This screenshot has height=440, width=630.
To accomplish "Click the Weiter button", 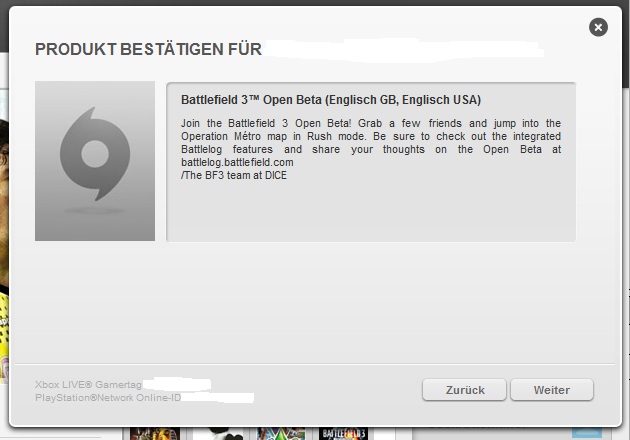I will [552, 389].
